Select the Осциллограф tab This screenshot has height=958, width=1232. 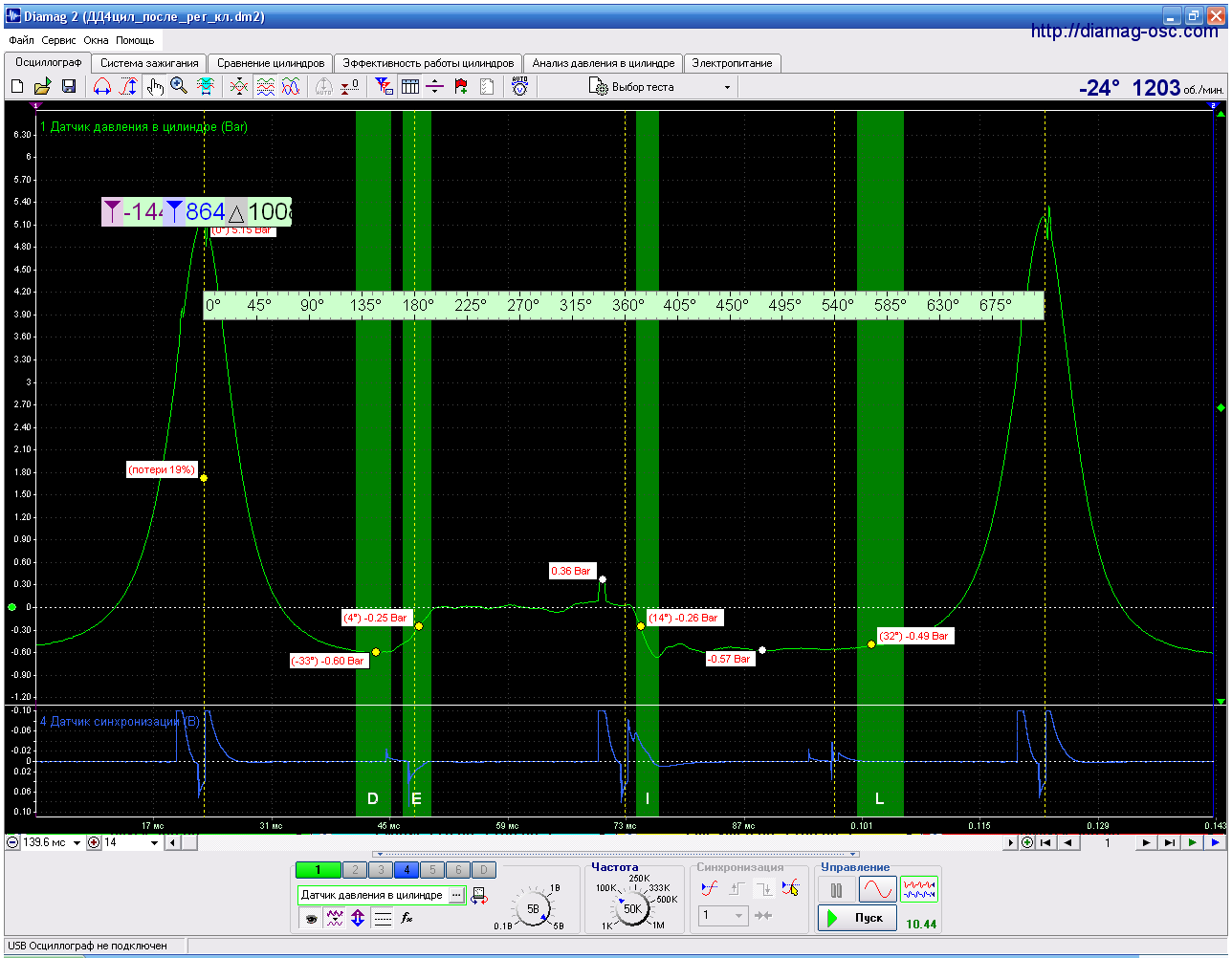[x=48, y=62]
